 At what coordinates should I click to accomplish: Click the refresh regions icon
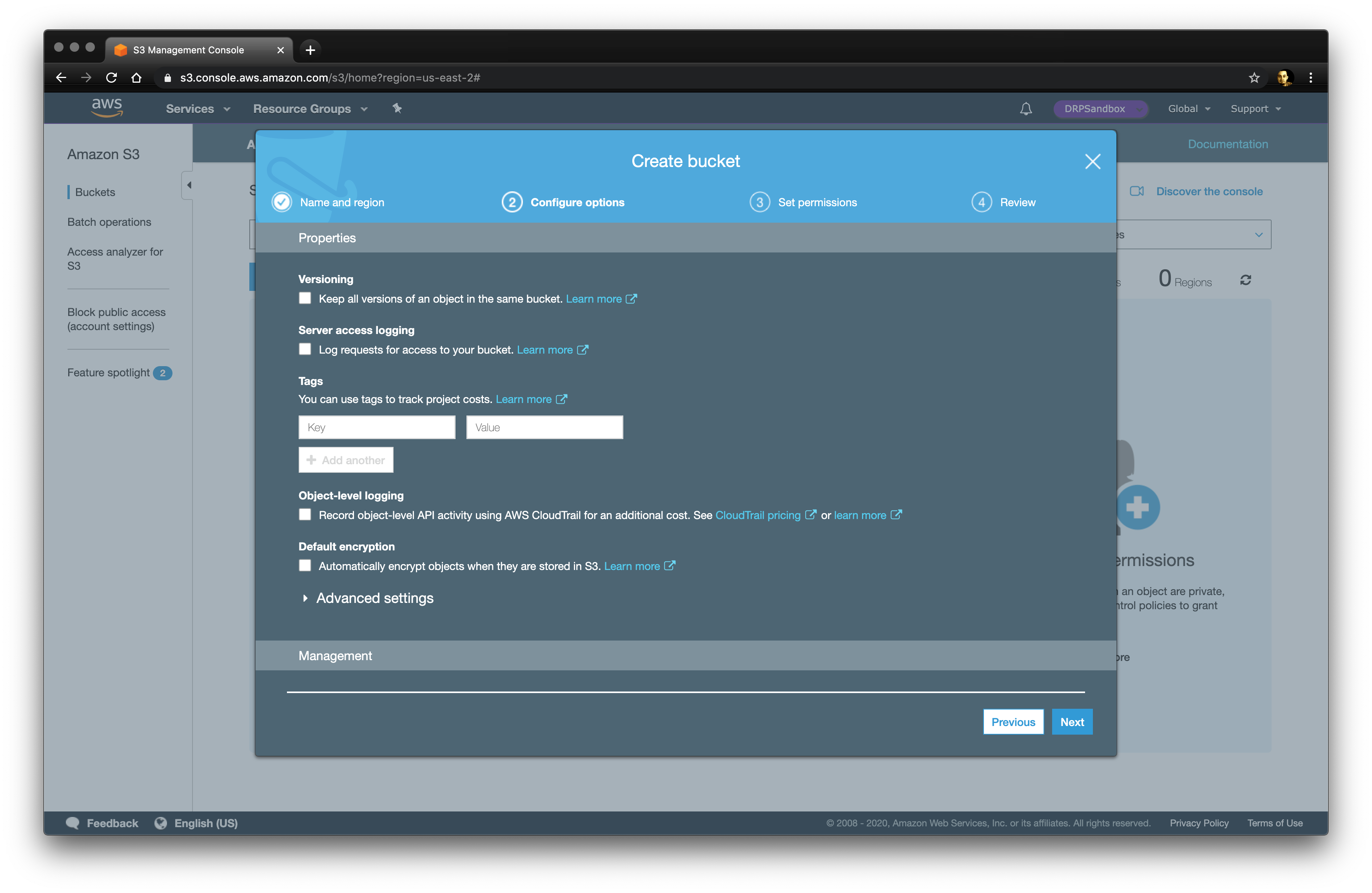click(1245, 280)
